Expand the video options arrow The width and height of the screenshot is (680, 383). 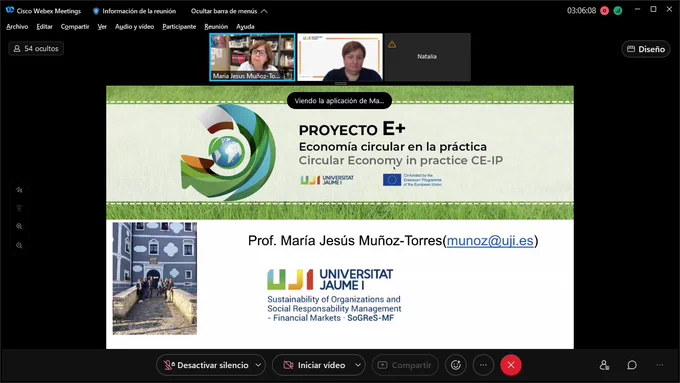(358, 365)
